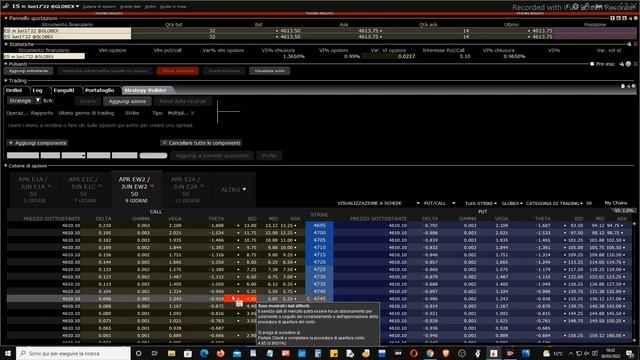Click the link icon beside ES contract title
Screen dimensions: 640x360
(x=5, y=6)
